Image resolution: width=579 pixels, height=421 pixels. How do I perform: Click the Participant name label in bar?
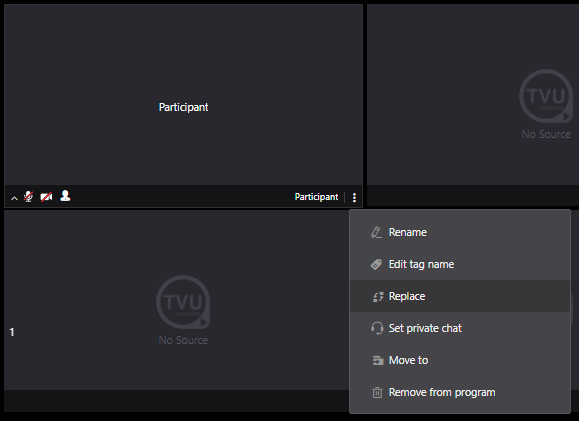[316, 197]
